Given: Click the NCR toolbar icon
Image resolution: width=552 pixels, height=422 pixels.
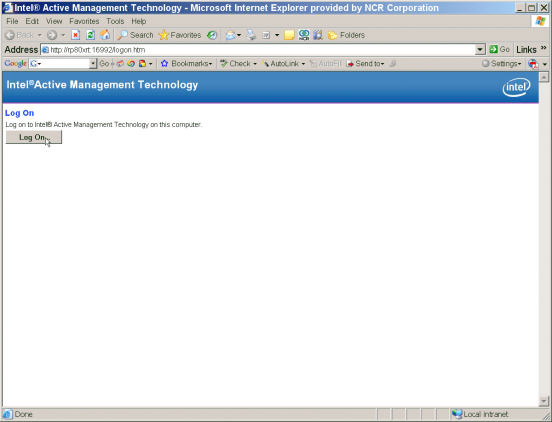Looking at the screenshot, I should (x=303, y=35).
